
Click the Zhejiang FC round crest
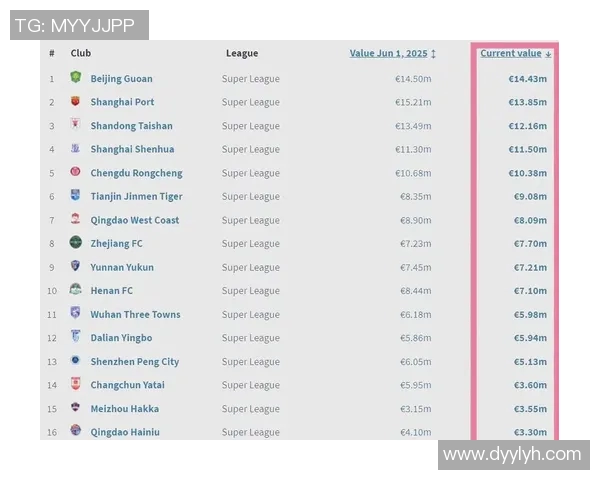tap(76, 243)
